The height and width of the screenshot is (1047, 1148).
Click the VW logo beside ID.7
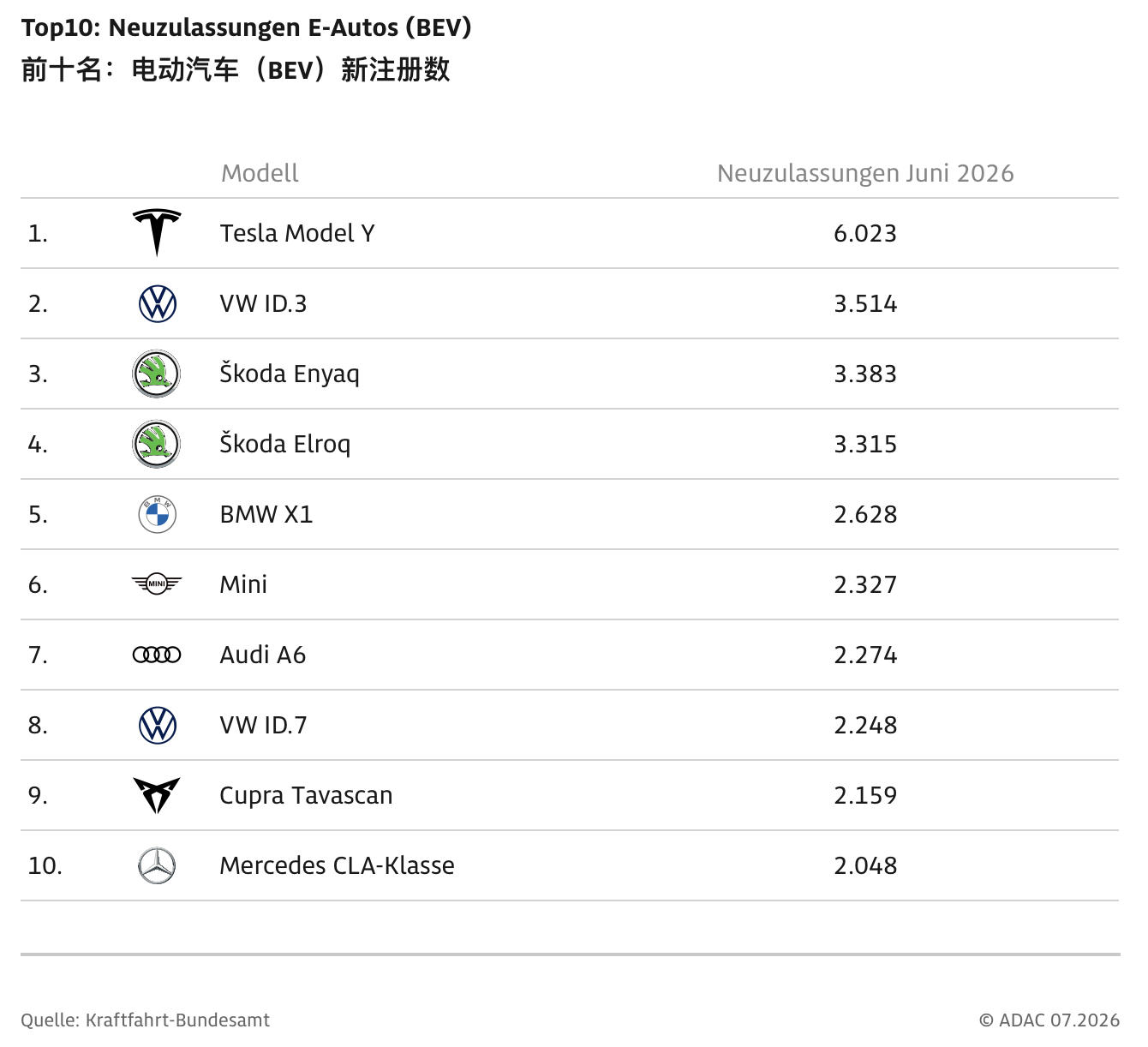tap(158, 725)
